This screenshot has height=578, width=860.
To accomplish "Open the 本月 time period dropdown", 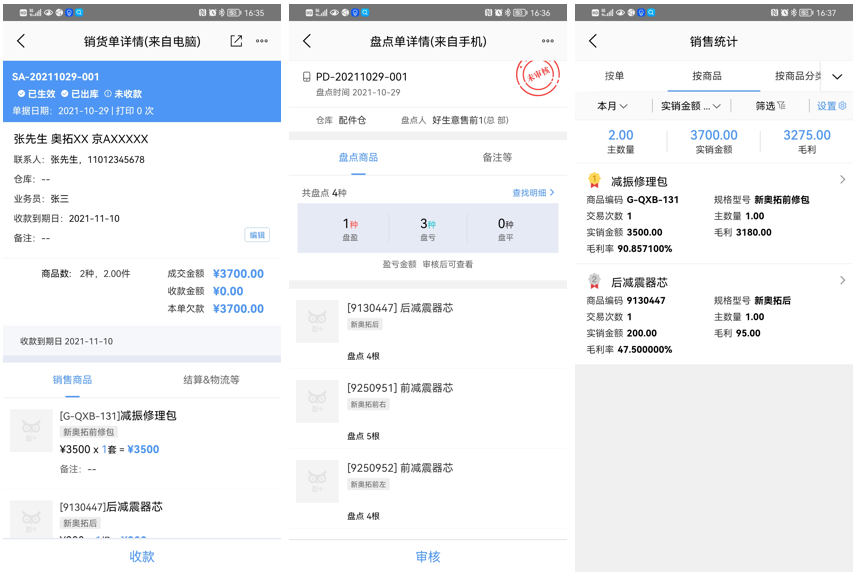I will point(613,105).
